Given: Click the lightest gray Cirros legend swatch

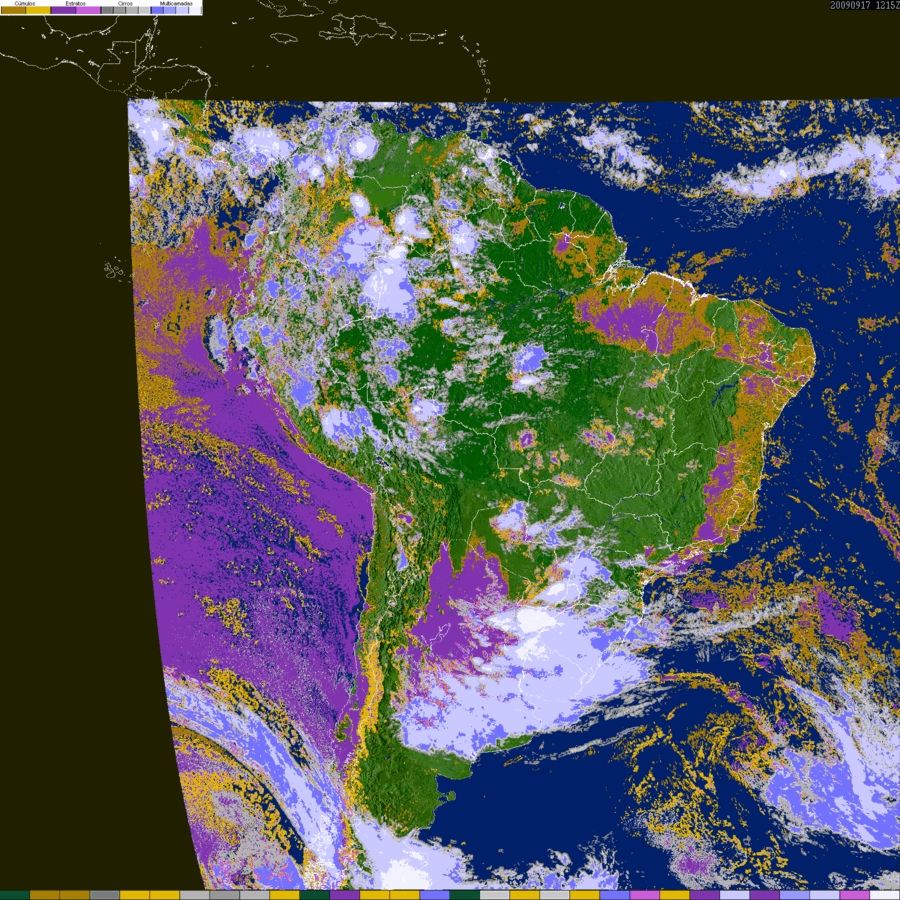Looking at the screenshot, I should (x=144, y=10).
